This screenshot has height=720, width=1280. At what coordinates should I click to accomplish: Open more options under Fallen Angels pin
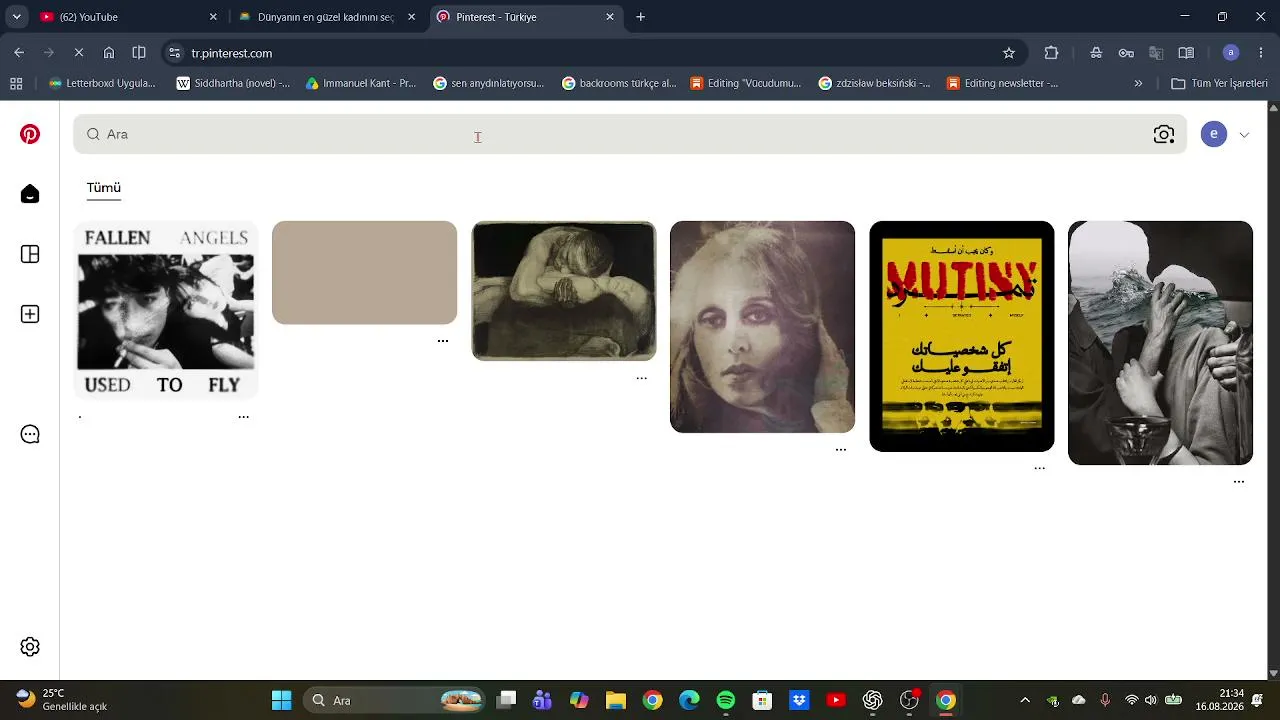243,416
